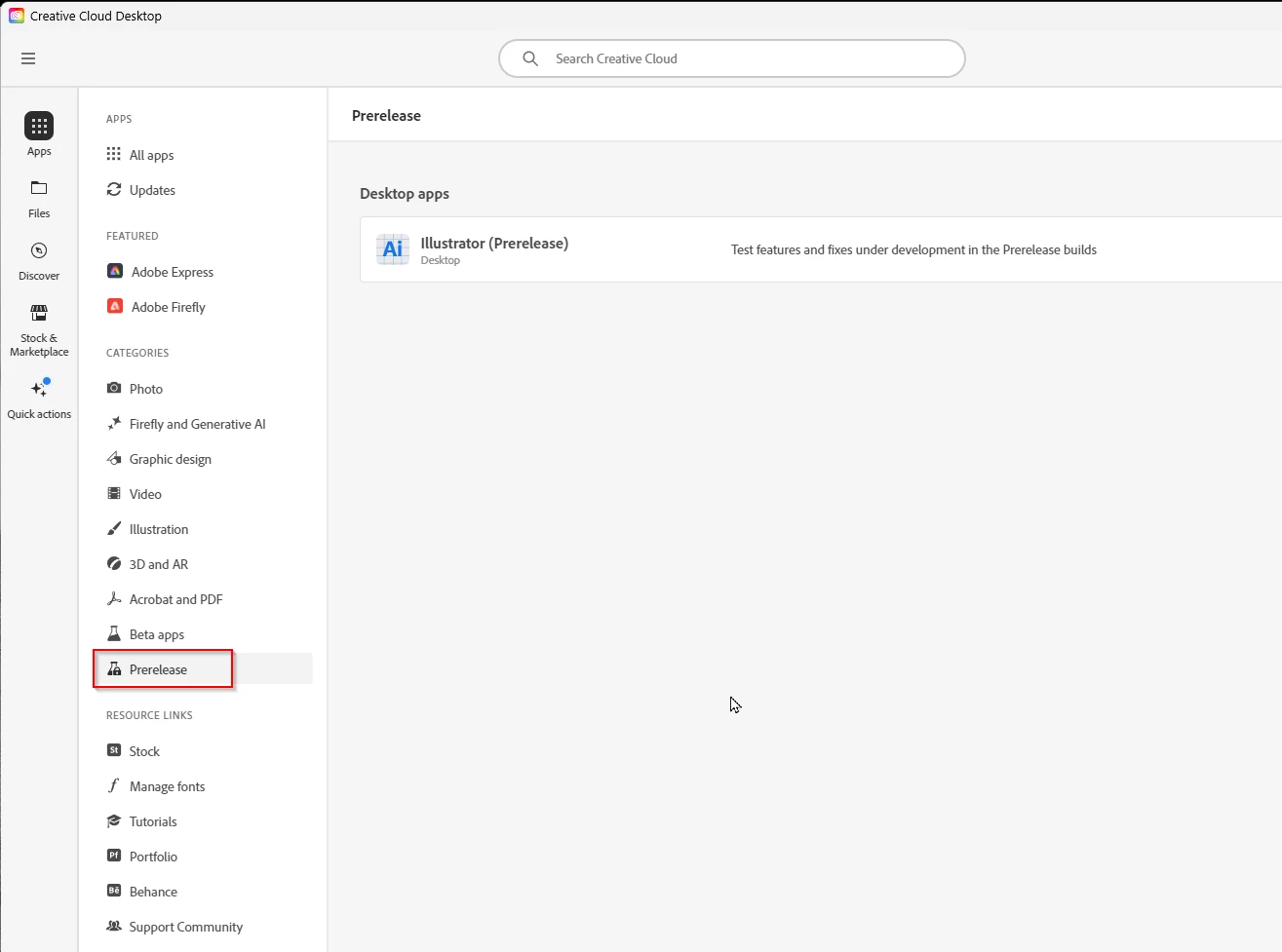
Task: Click the Behance Be icon
Action: click(114, 891)
